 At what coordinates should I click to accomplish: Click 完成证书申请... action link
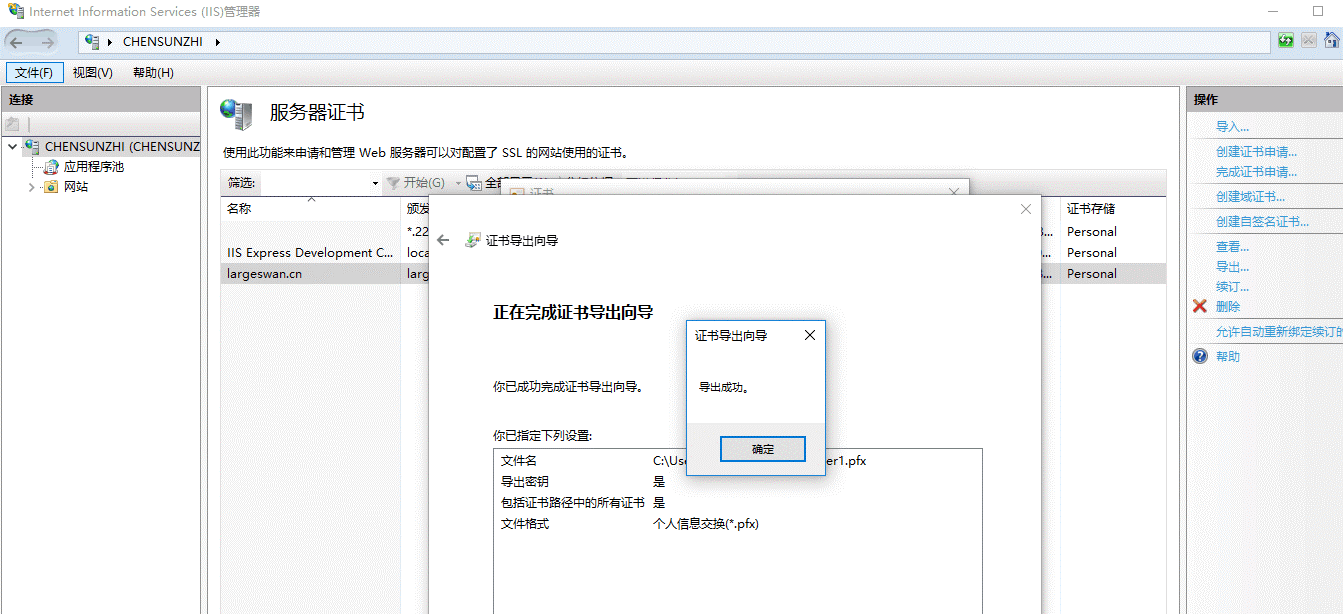click(x=1256, y=172)
